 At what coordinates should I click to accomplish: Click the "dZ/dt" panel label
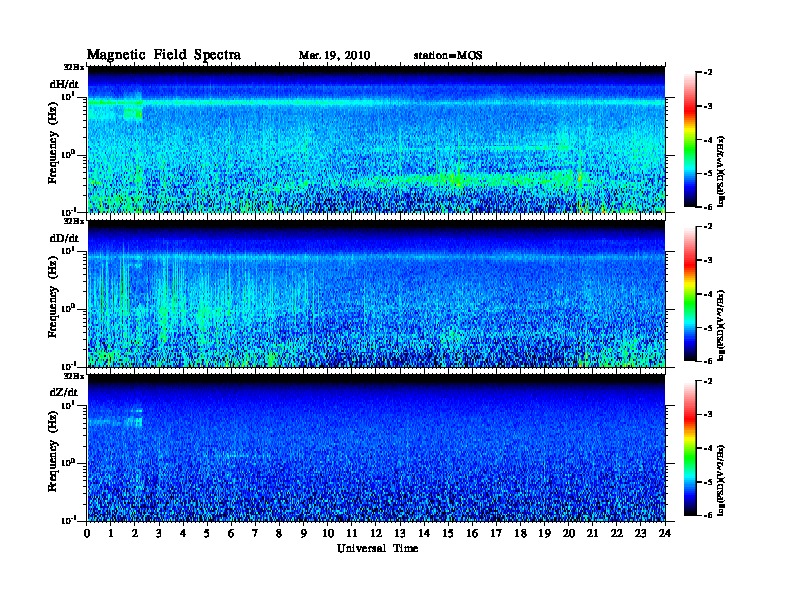coord(64,392)
